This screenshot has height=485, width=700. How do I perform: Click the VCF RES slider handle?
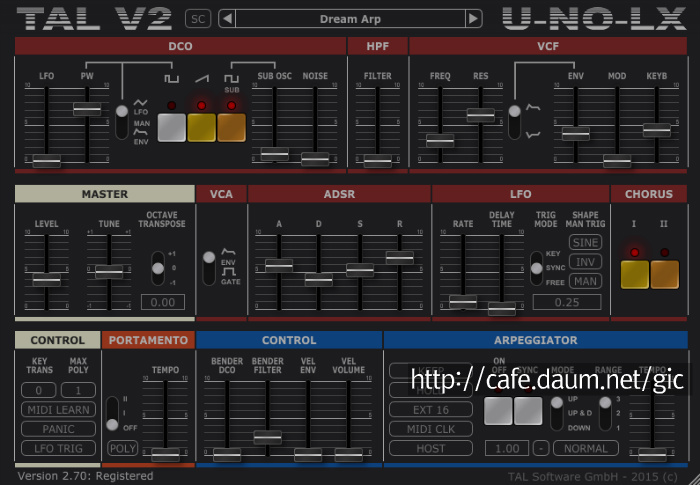481,115
